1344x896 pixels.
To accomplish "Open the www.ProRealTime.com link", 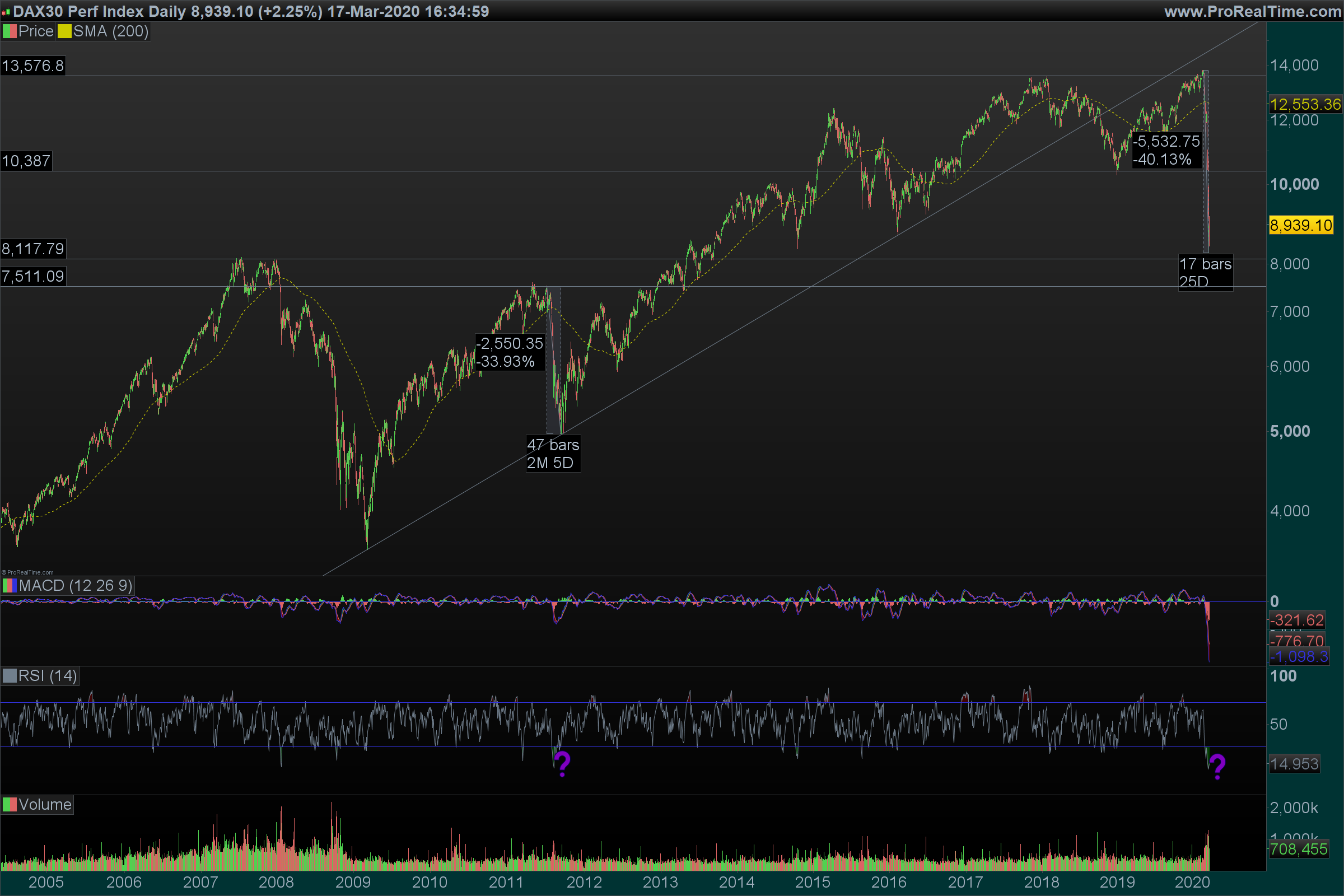I will click(x=1253, y=11).
